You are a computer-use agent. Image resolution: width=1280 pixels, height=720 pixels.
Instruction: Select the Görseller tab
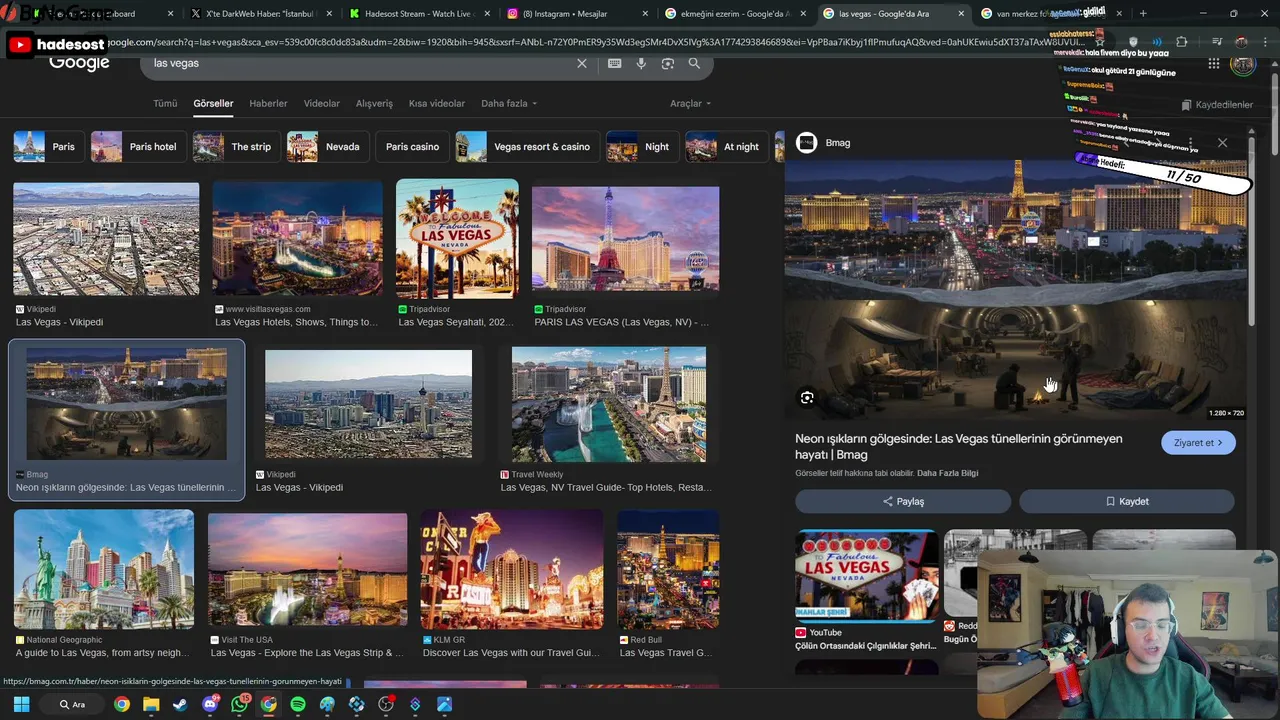[213, 103]
